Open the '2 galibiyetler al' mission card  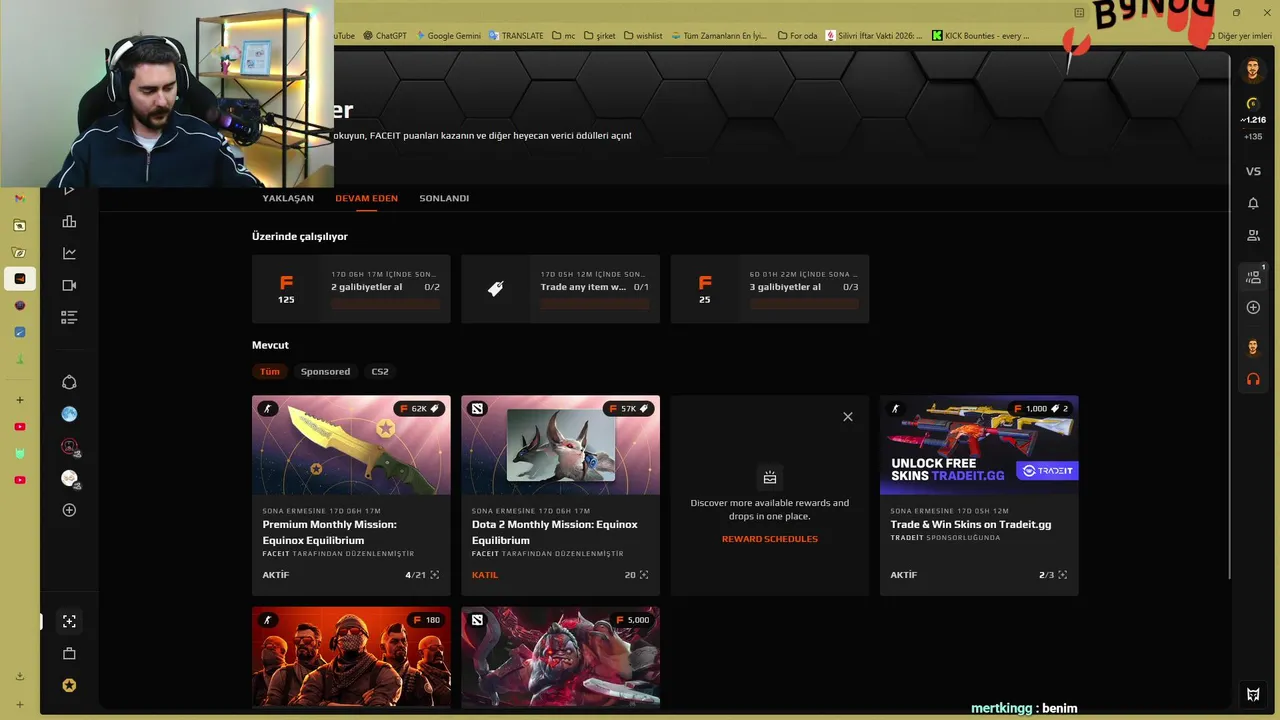(351, 289)
